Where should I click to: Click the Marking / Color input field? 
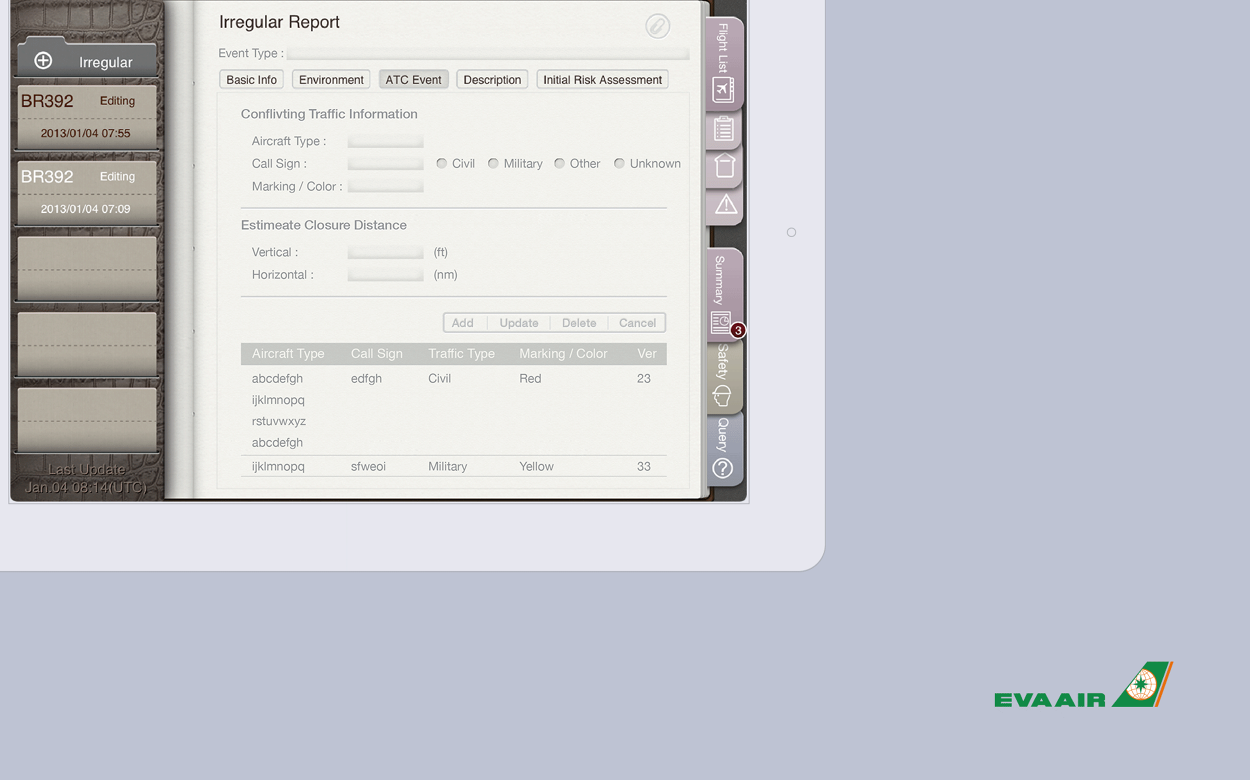(386, 186)
